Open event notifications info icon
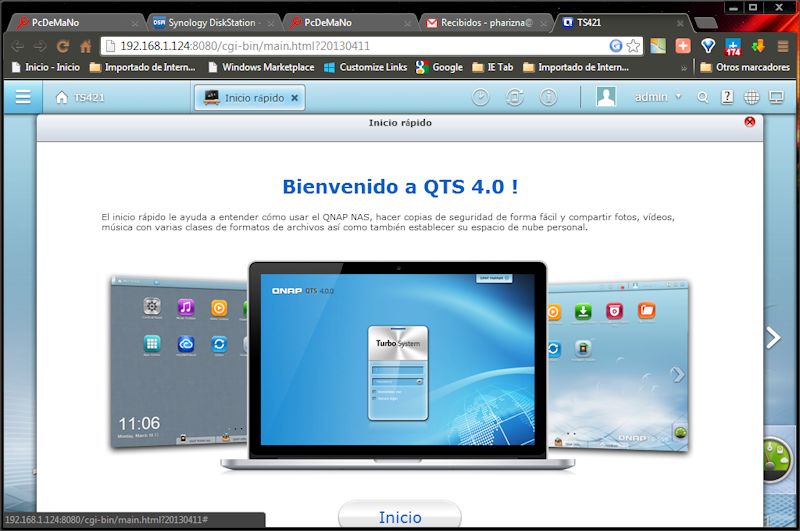 [548, 97]
